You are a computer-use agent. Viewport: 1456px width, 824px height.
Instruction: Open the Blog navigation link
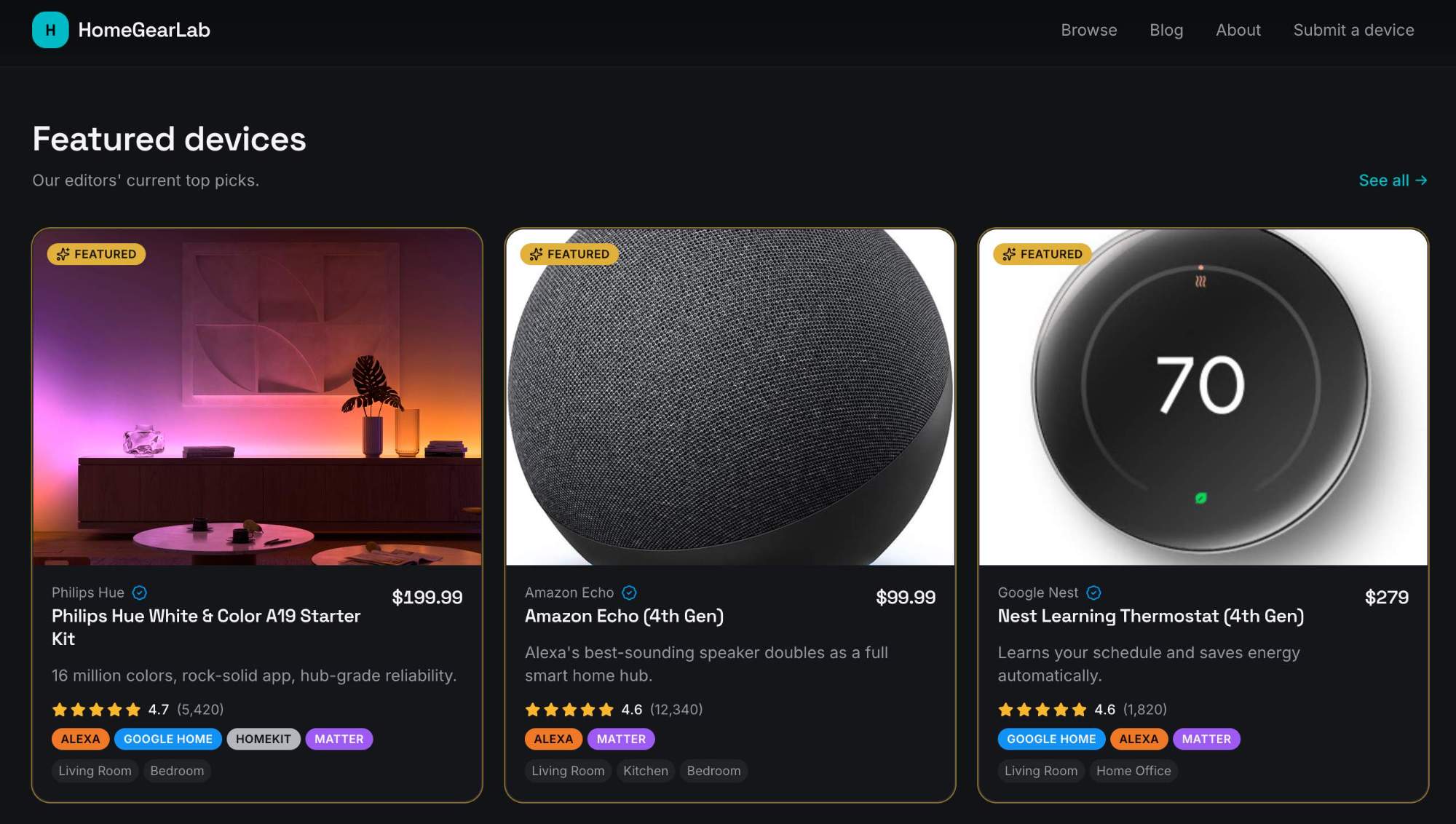coord(1166,30)
